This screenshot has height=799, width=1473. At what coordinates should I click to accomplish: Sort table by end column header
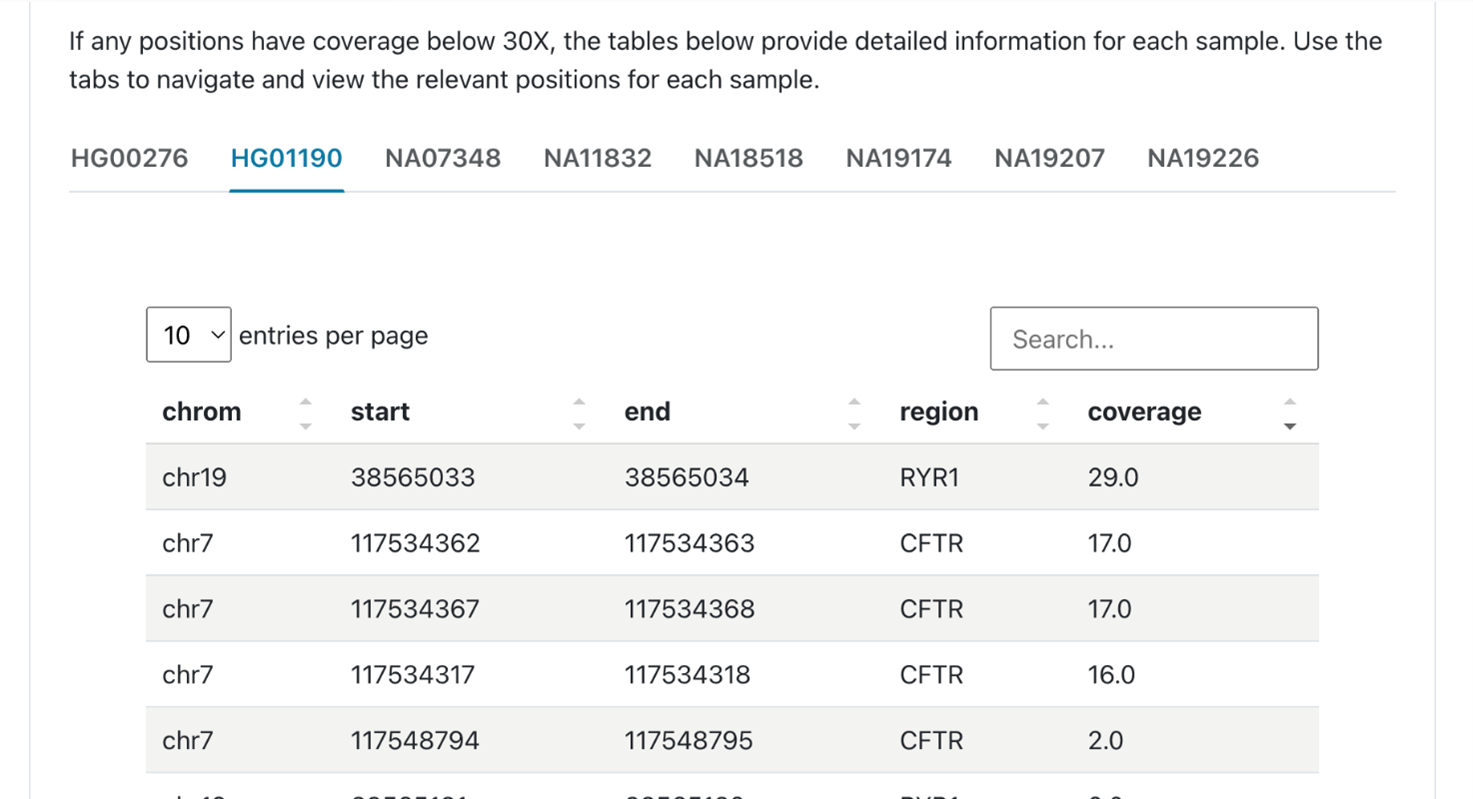pos(647,412)
